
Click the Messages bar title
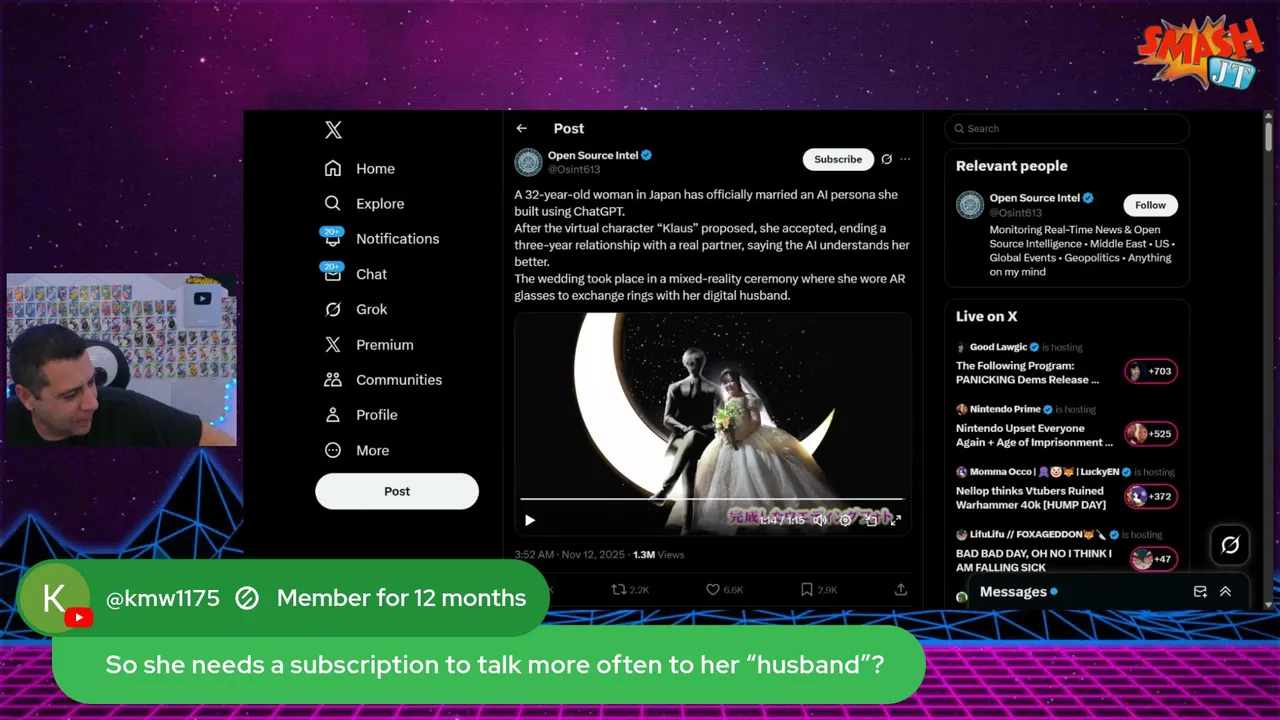pos(1013,592)
